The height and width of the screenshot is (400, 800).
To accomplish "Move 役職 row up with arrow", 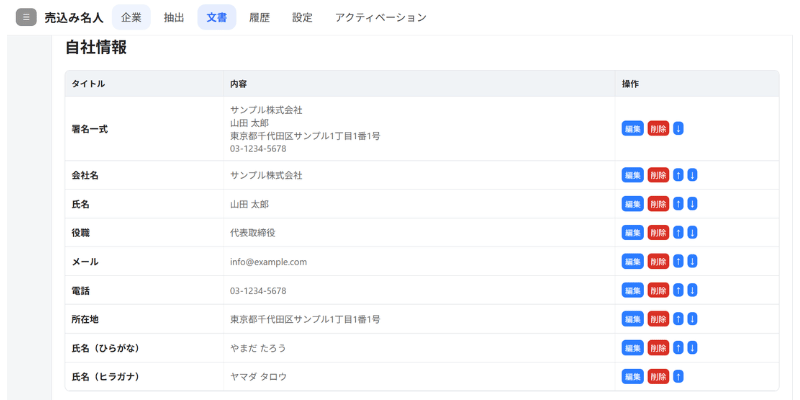I will 678,233.
